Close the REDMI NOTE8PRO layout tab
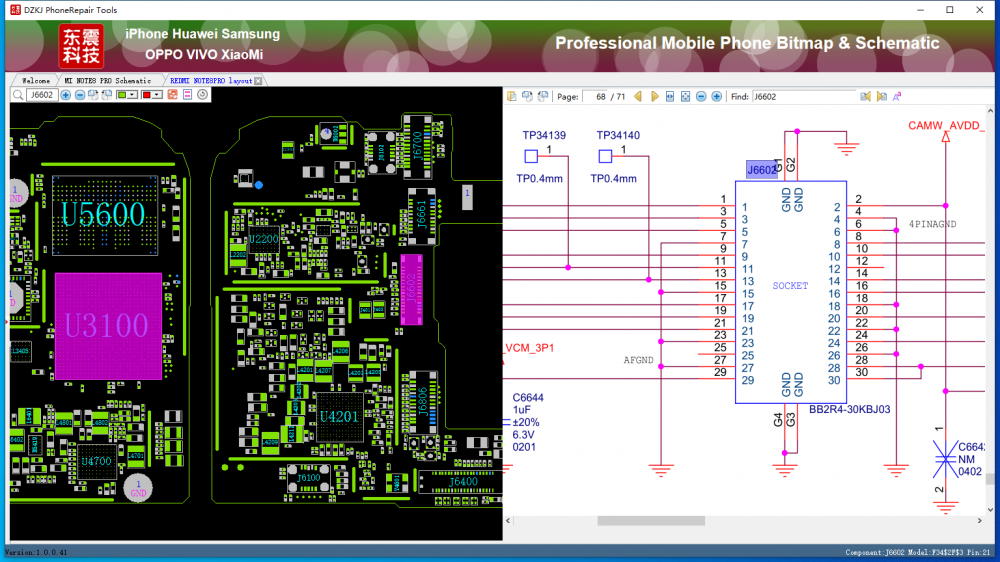This screenshot has height=562, width=1000. pos(258,80)
